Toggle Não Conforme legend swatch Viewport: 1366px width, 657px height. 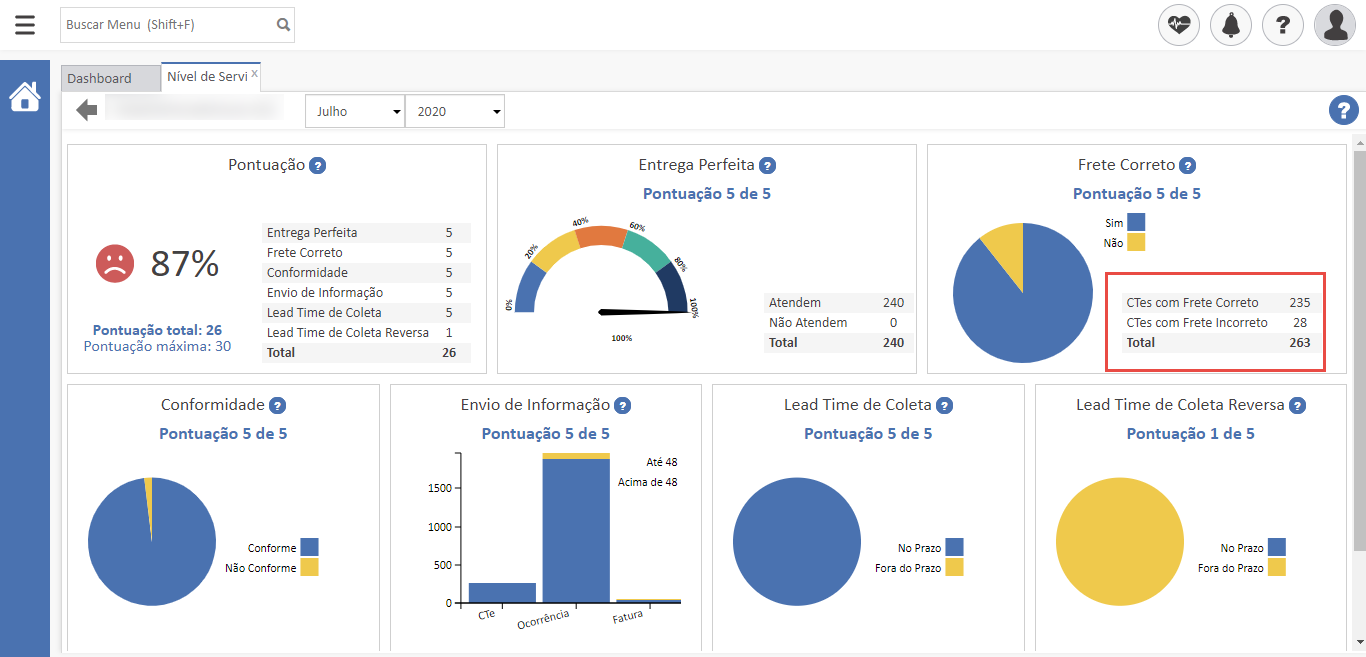[309, 568]
